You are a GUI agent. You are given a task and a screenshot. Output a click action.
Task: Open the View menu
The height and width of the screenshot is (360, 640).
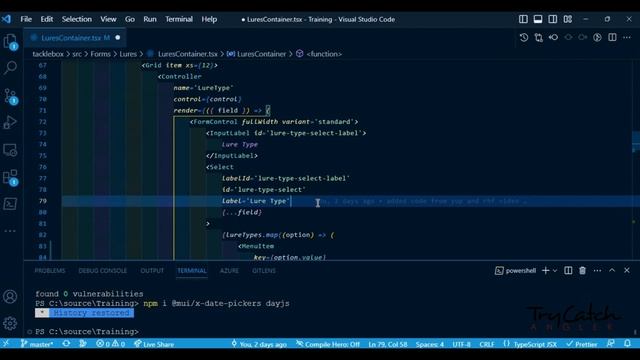[108, 19]
